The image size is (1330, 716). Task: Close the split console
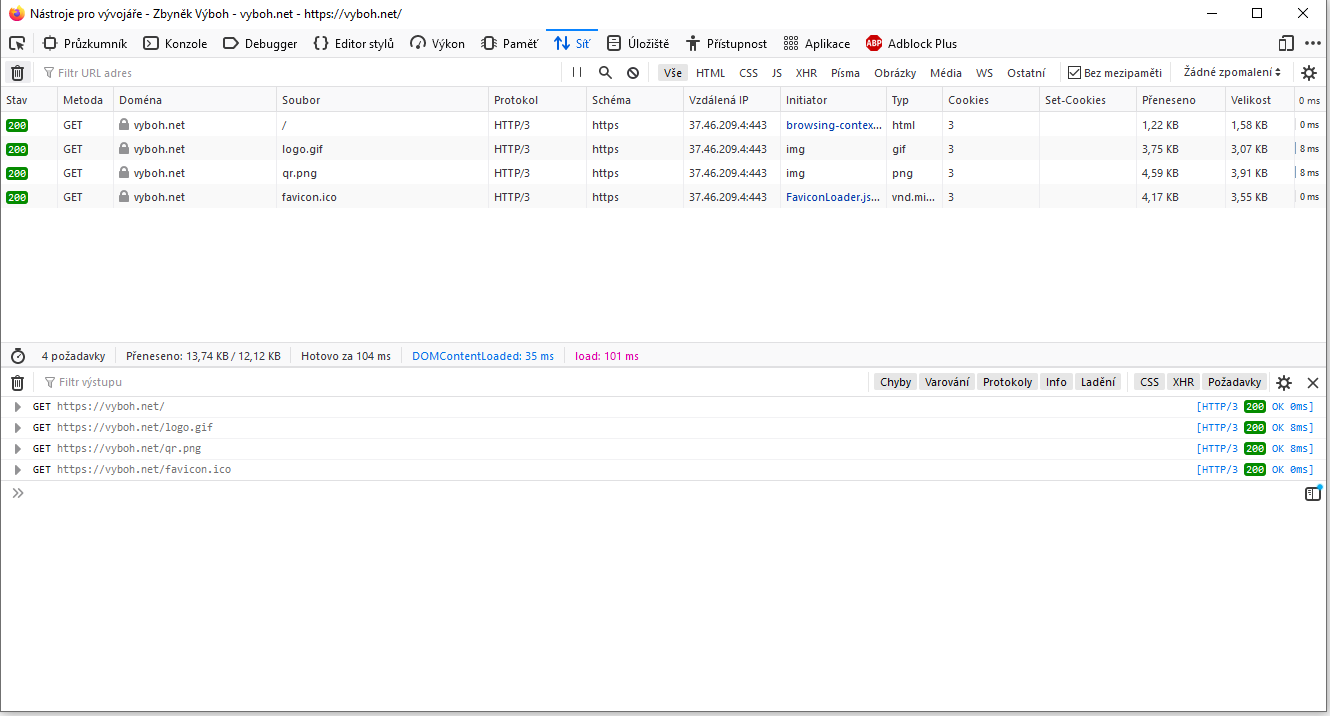tap(1313, 382)
